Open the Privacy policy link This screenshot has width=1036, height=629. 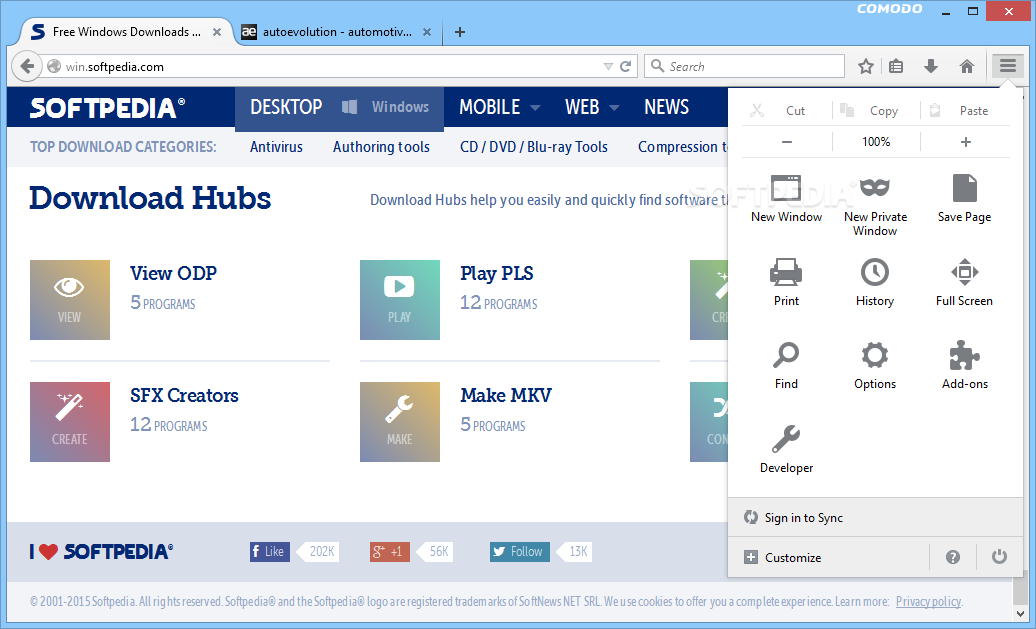click(x=928, y=601)
